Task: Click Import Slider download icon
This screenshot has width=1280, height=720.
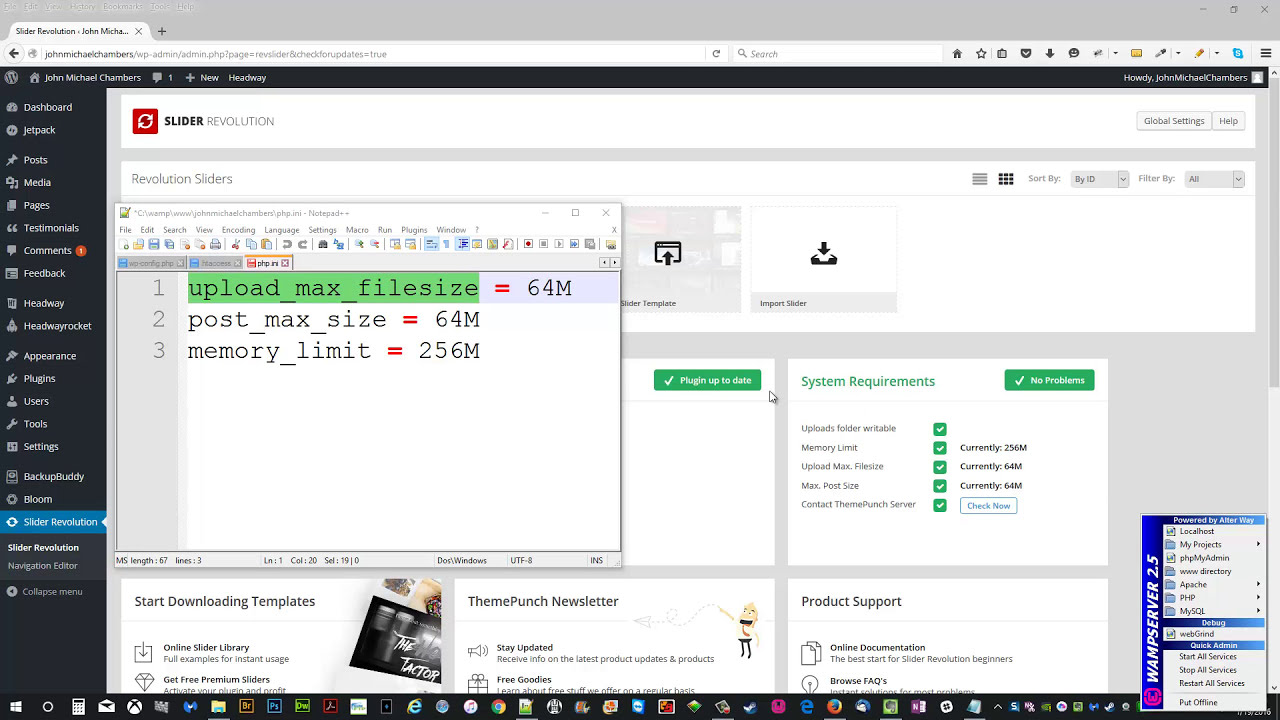Action: (824, 254)
